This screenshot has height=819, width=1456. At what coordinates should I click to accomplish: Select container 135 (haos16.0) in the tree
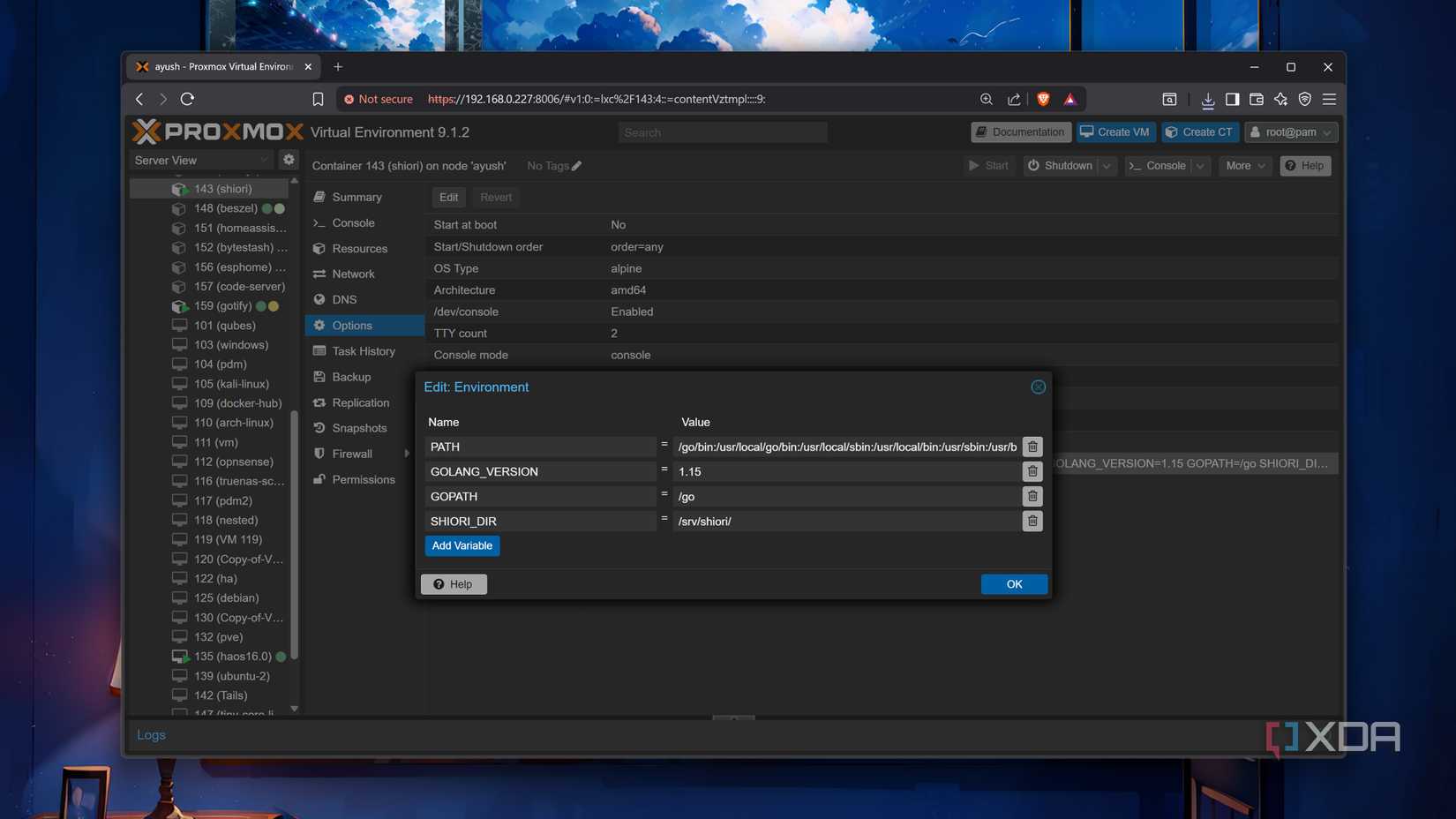click(x=234, y=656)
